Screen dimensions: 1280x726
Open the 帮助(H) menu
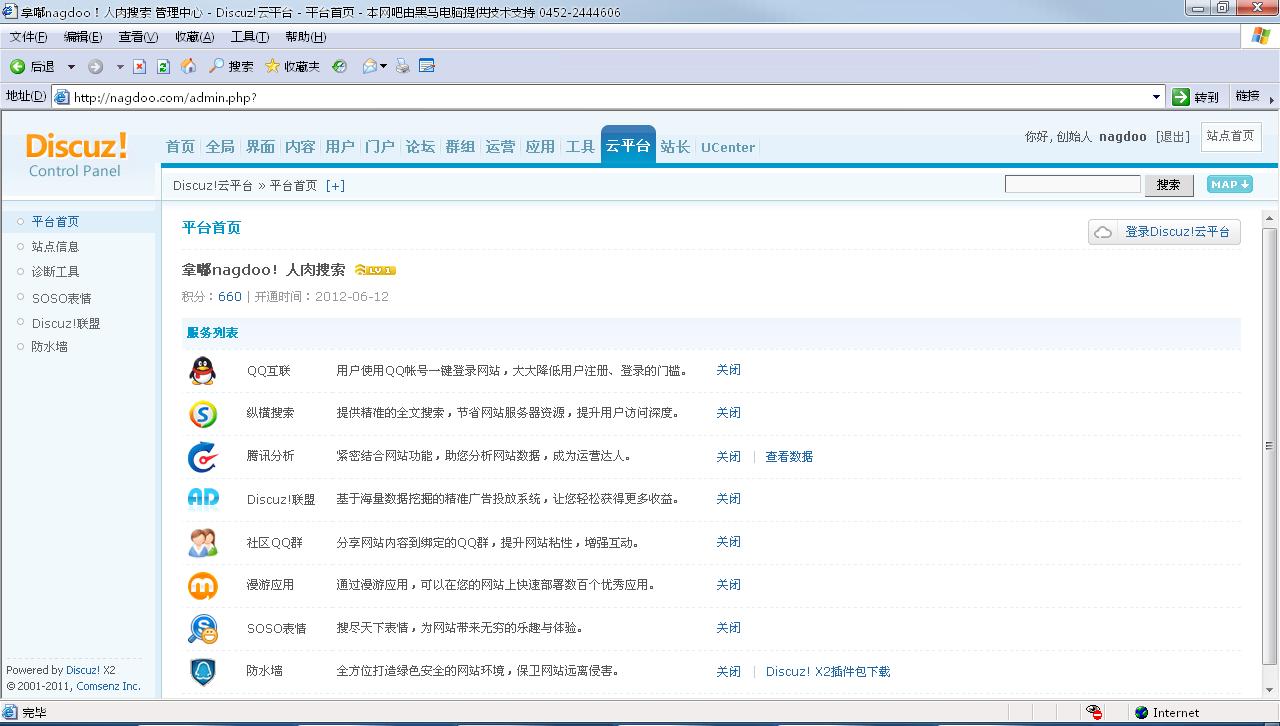[x=305, y=37]
